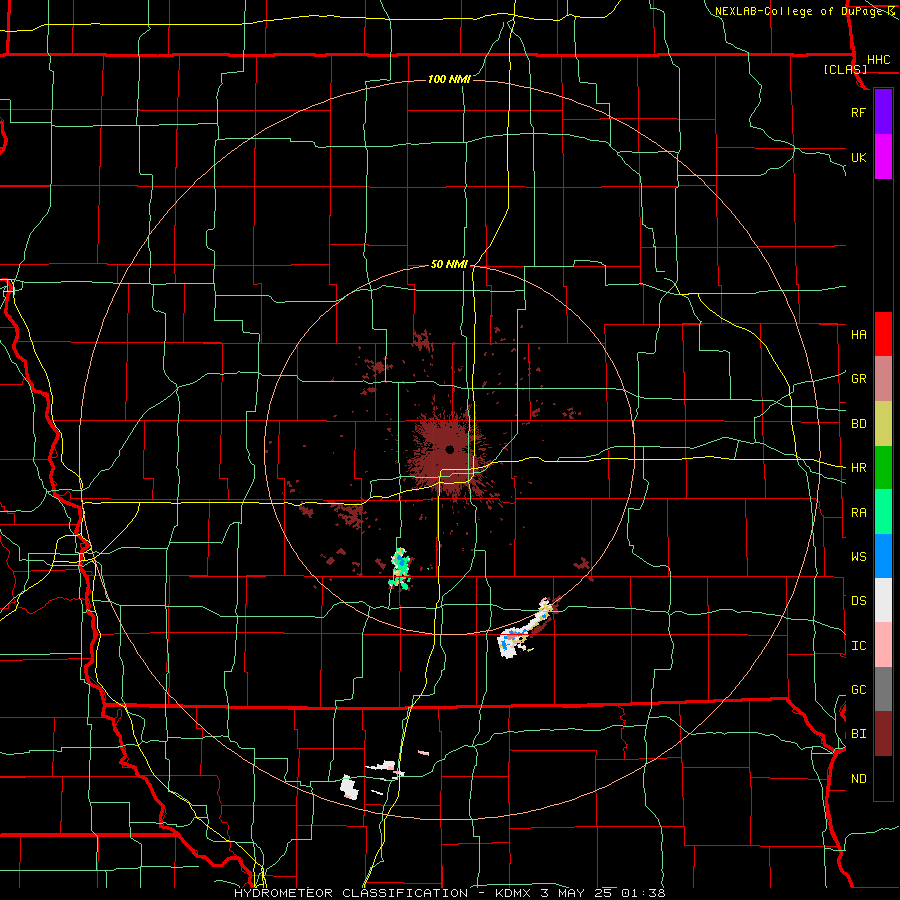Click the "BD" legend label

click(858, 424)
